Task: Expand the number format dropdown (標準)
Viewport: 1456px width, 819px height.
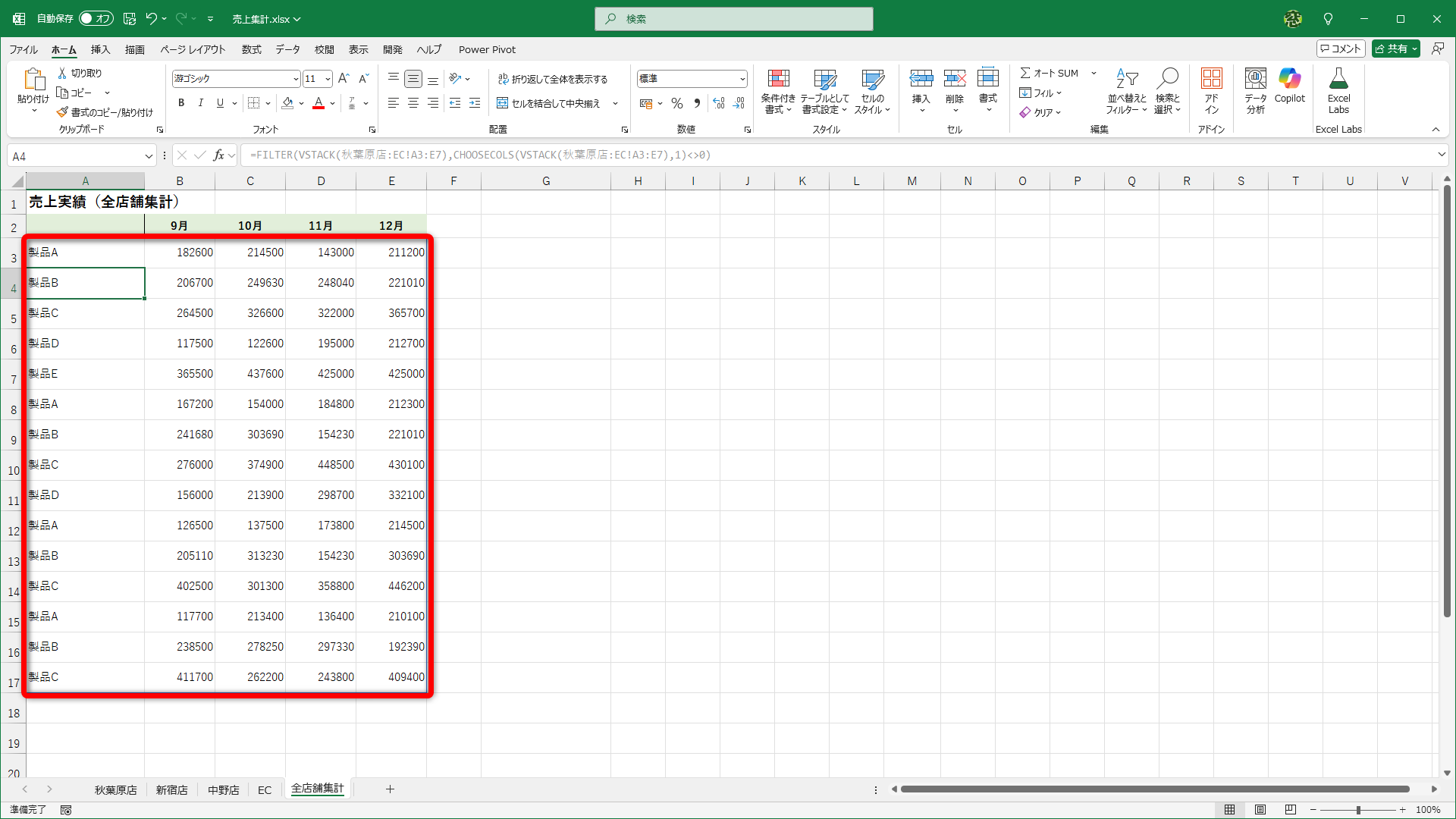Action: (x=742, y=79)
